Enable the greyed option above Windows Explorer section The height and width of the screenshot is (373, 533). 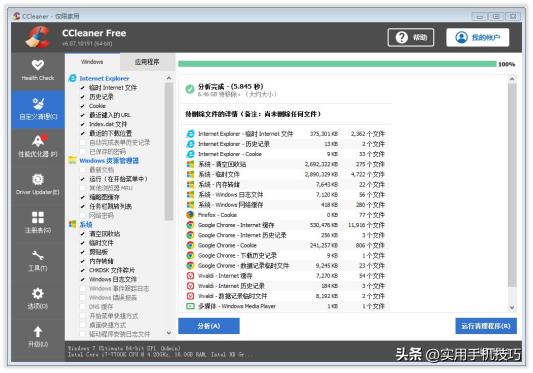pos(83,152)
